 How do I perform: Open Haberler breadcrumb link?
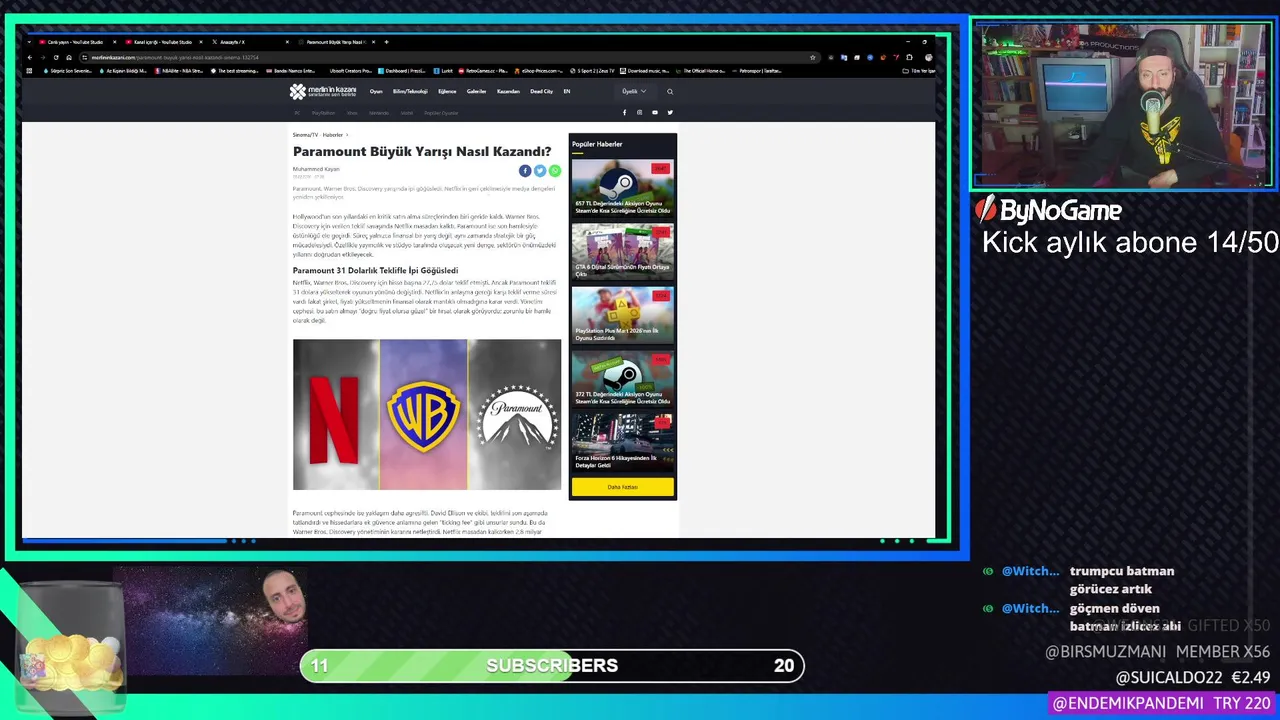(333, 134)
